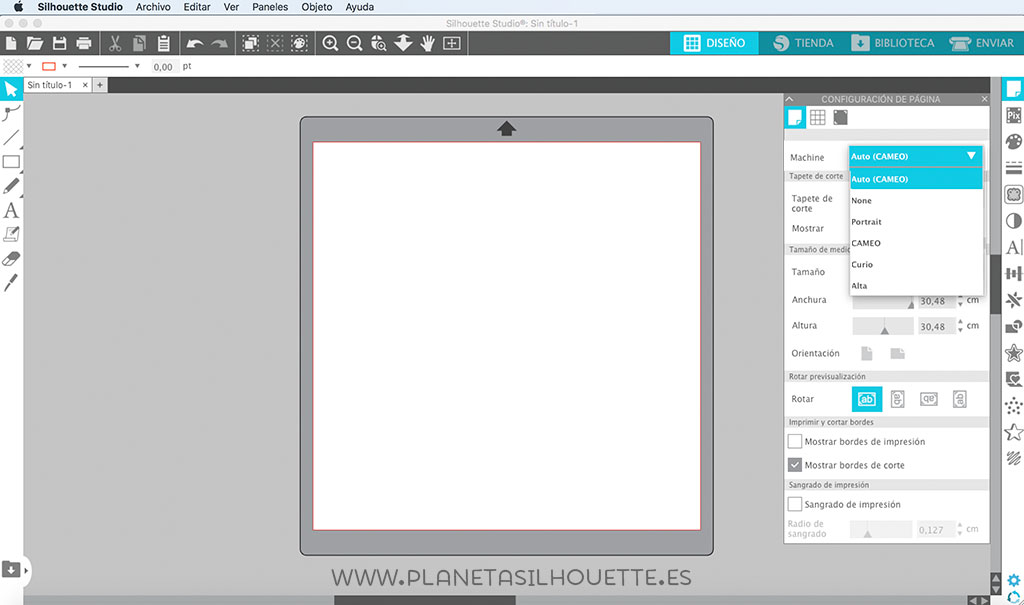
Task: Open the line color dropdown arrow
Action: tap(65, 66)
